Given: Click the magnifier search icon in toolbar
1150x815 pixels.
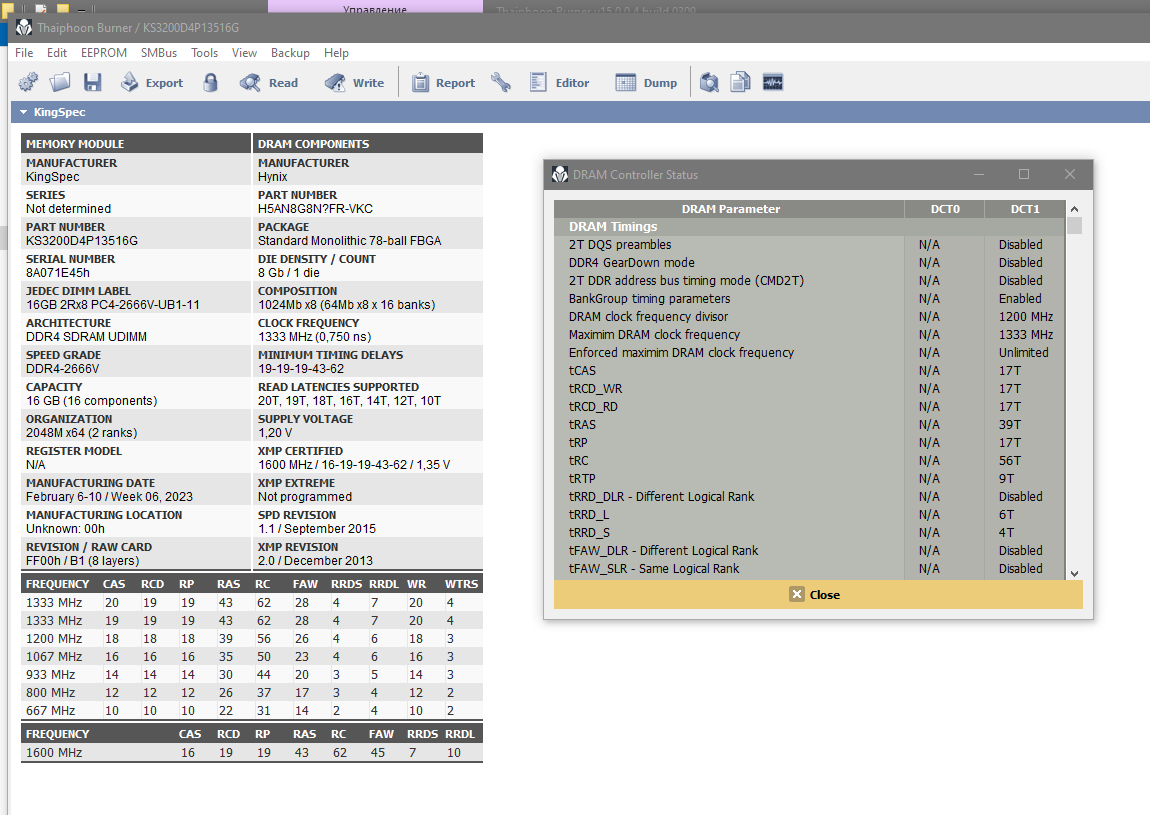Looking at the screenshot, I should tap(709, 83).
